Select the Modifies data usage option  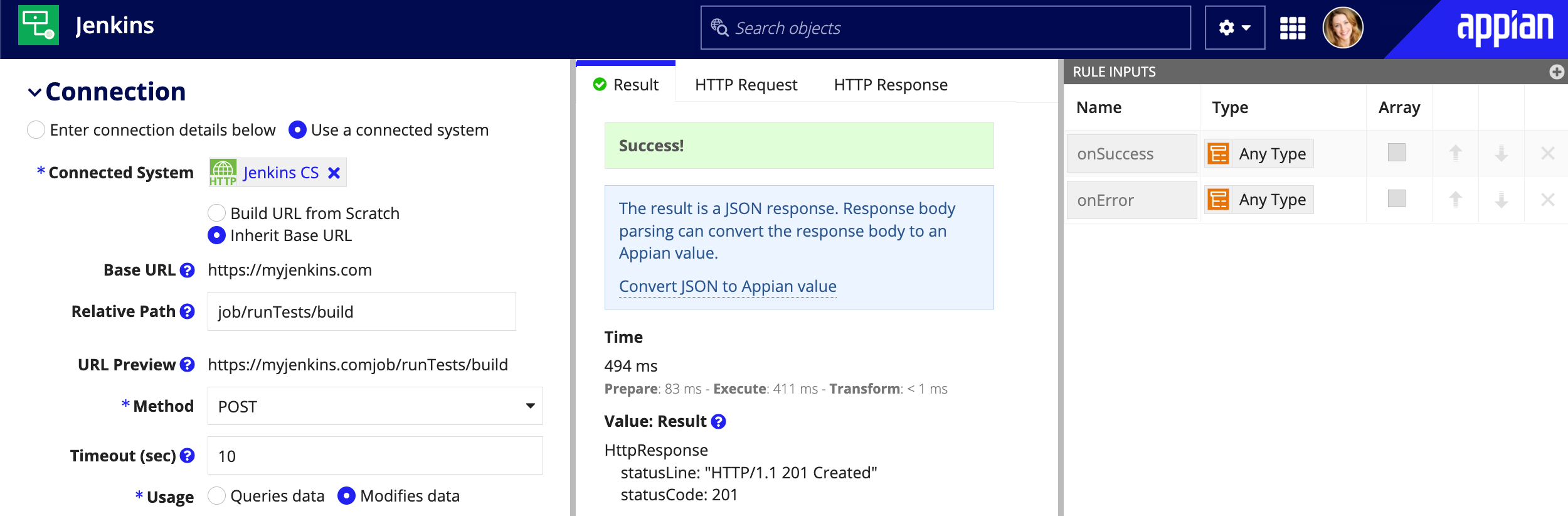[346, 496]
